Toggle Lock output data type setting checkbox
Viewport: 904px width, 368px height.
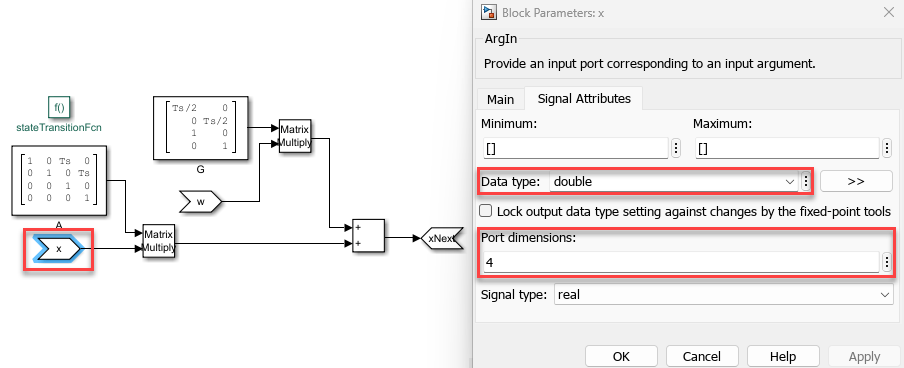486,211
